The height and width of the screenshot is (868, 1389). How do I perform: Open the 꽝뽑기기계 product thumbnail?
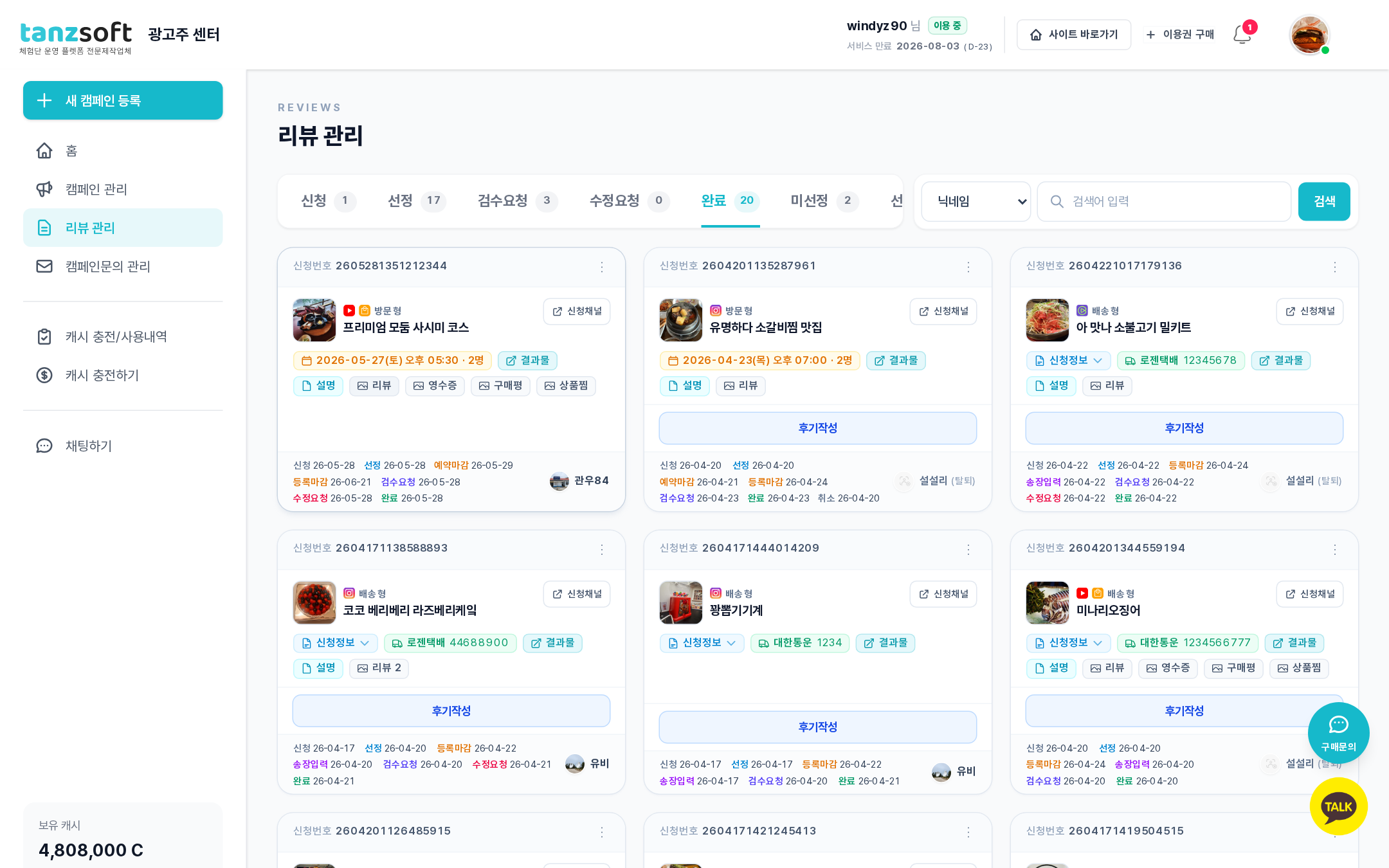681,602
